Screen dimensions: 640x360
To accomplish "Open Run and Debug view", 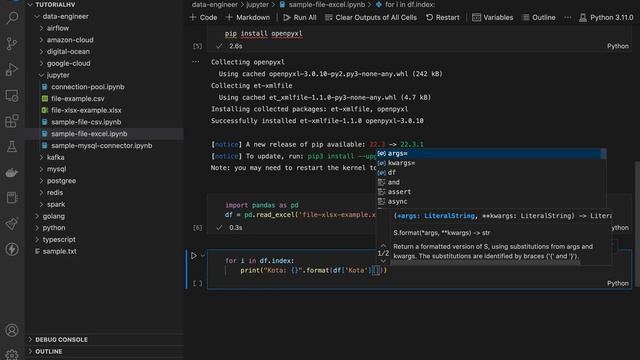I will [12, 69].
